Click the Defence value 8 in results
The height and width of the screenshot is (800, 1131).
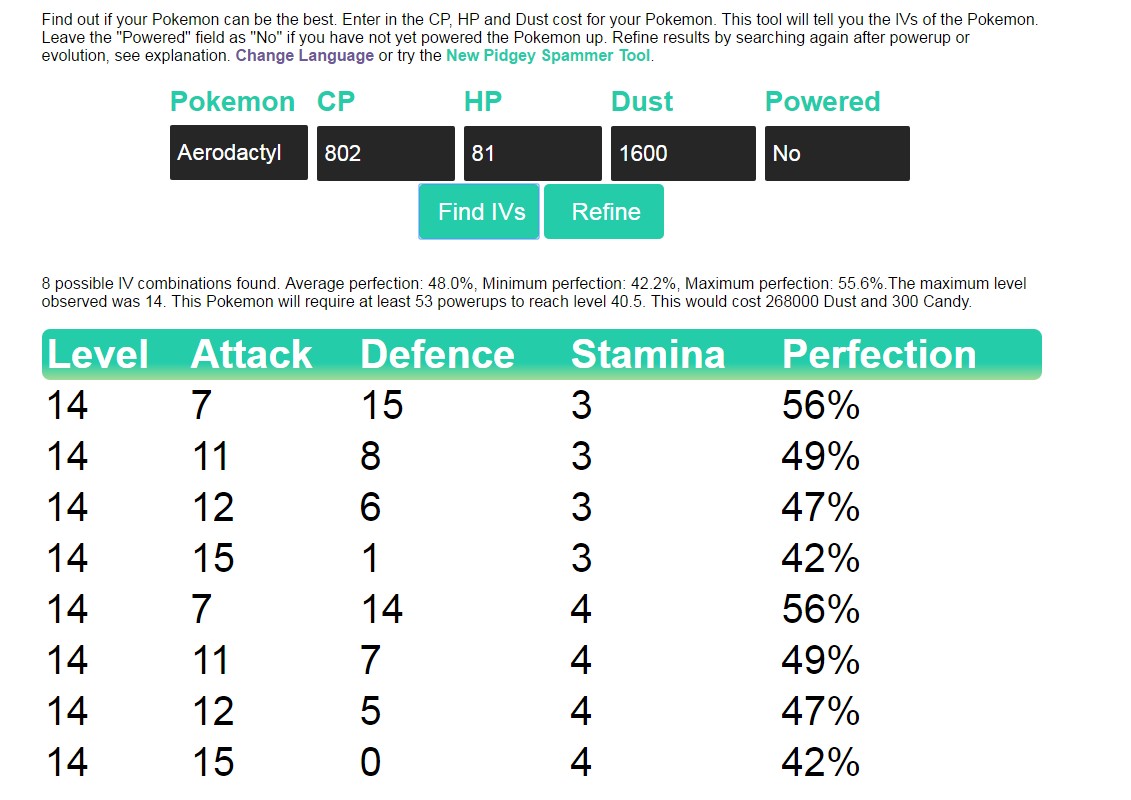pyautogui.click(x=370, y=457)
